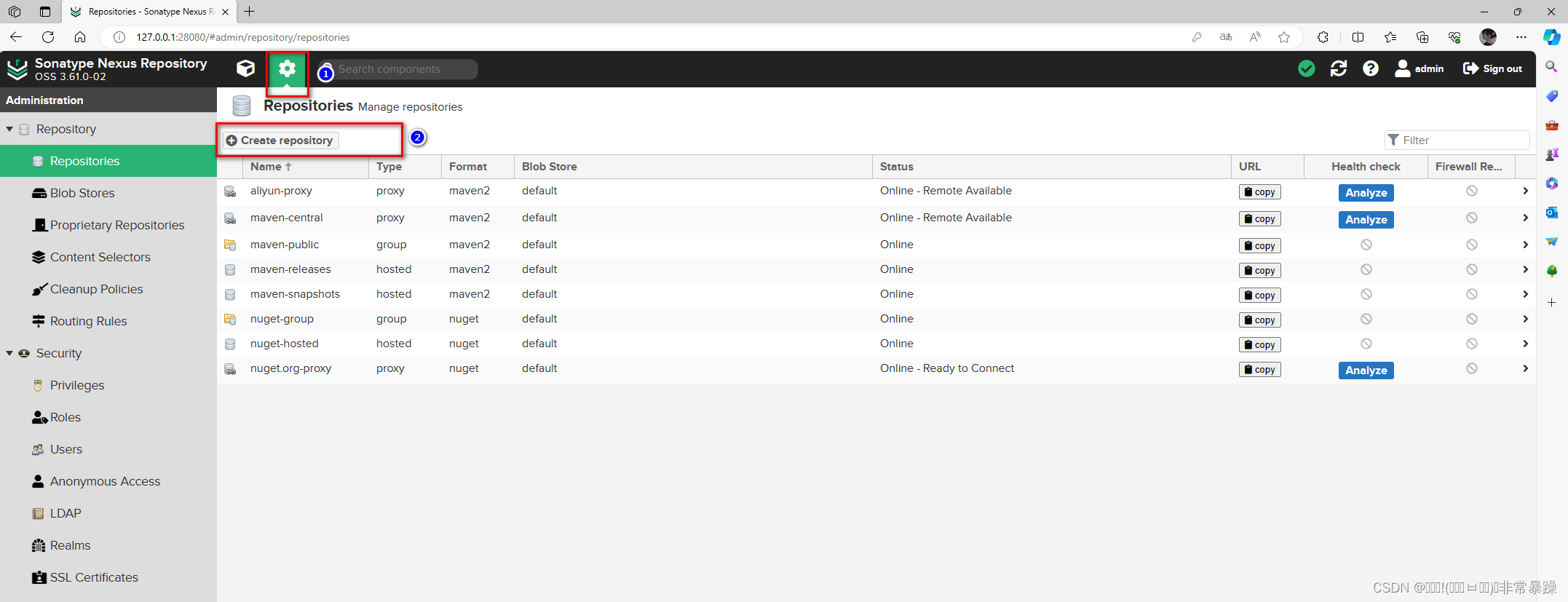
Task: Click the green system status check icon
Action: [x=1307, y=68]
